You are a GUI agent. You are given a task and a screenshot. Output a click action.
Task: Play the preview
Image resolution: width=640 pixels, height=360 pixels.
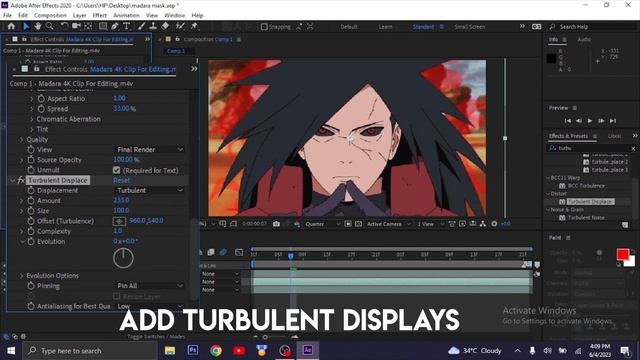[x=590, y=121]
